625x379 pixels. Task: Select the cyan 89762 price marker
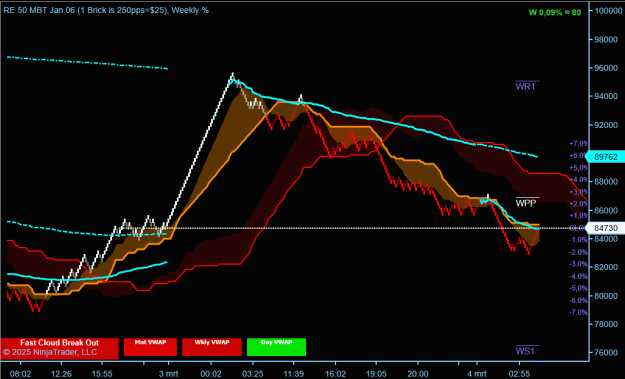(605, 157)
